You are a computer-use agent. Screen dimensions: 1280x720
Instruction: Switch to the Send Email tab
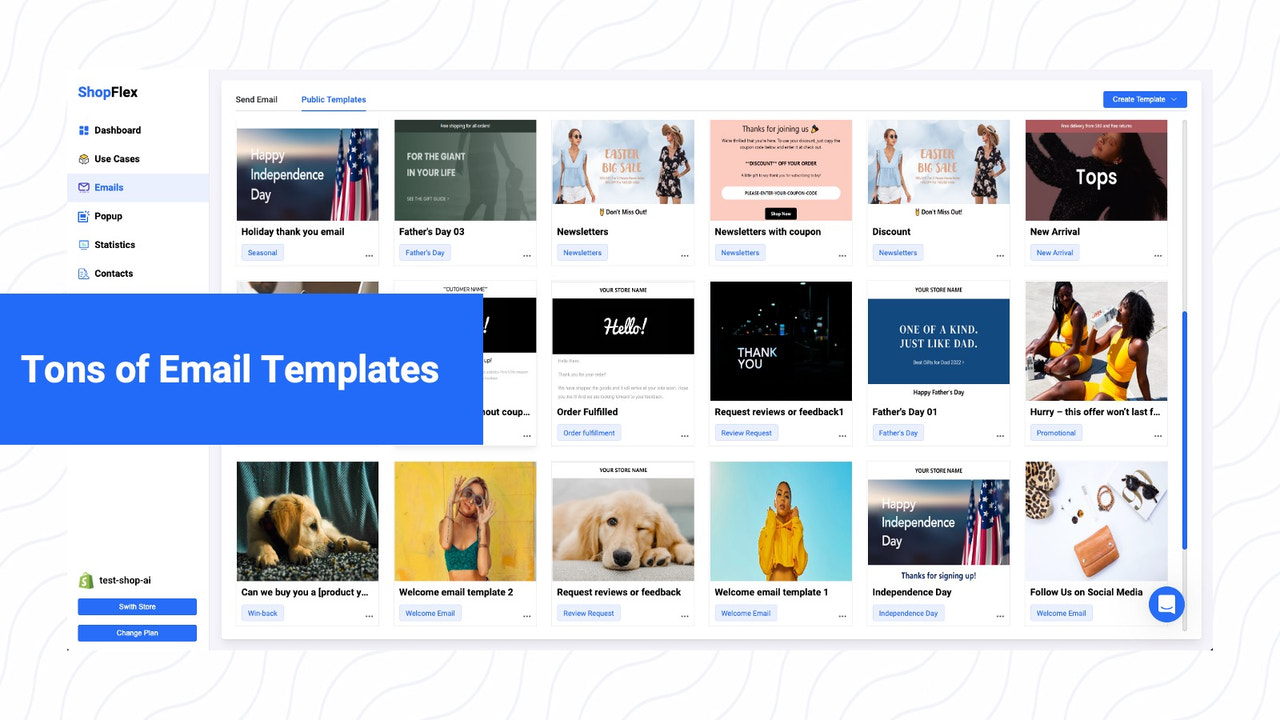(256, 100)
